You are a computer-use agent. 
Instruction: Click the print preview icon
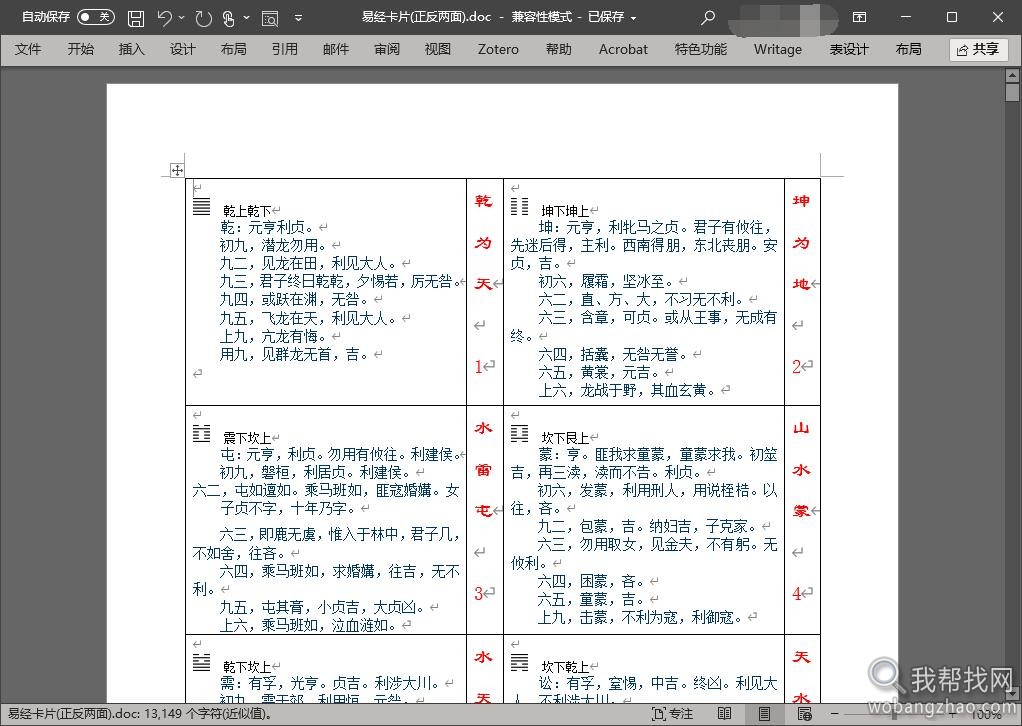pos(270,18)
